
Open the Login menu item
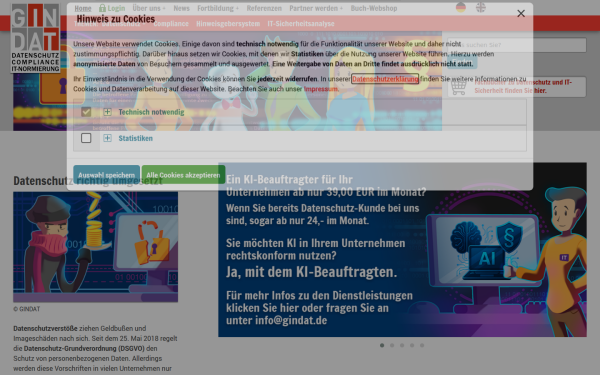coord(112,8)
